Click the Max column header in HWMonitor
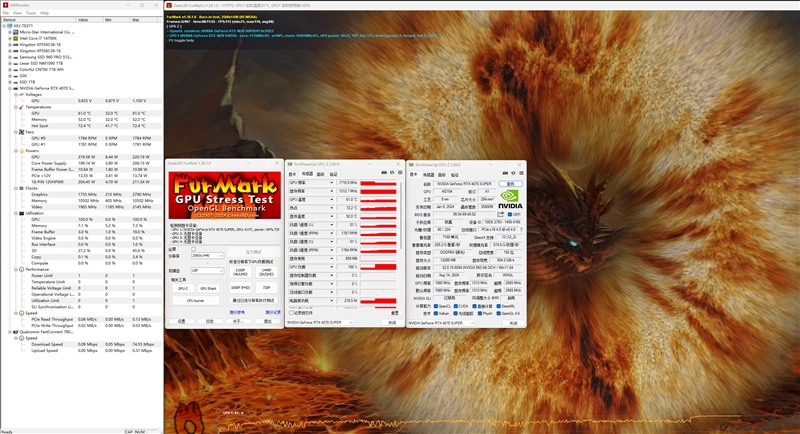 (145, 19)
